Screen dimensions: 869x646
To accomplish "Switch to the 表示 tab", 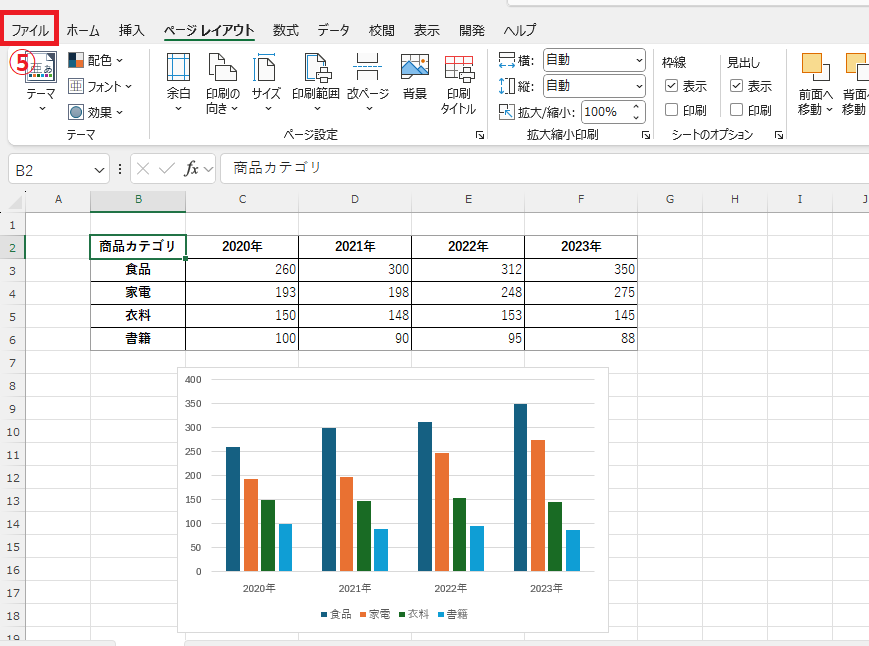I will click(426, 30).
